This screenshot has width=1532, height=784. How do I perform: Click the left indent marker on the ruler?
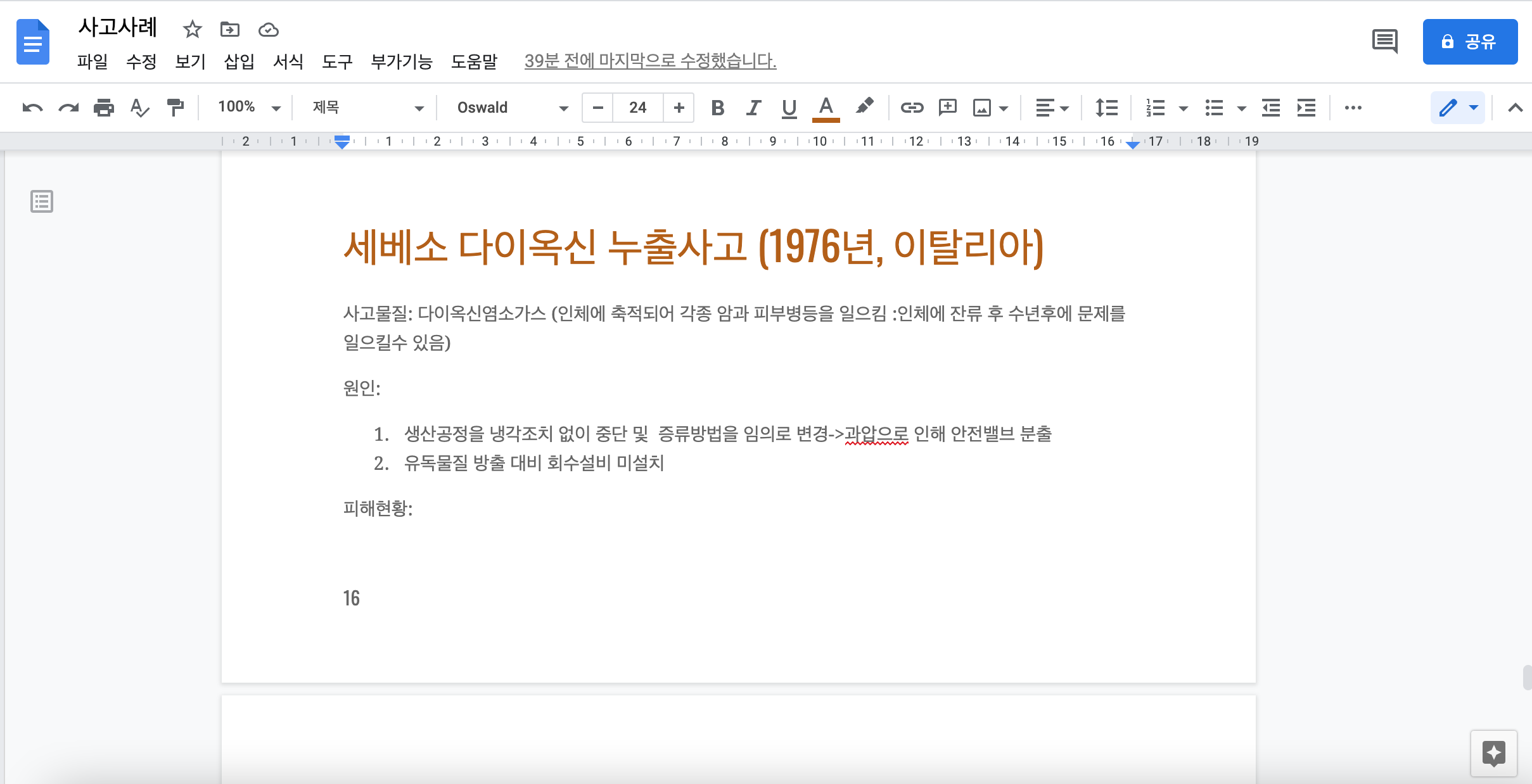coord(342,142)
